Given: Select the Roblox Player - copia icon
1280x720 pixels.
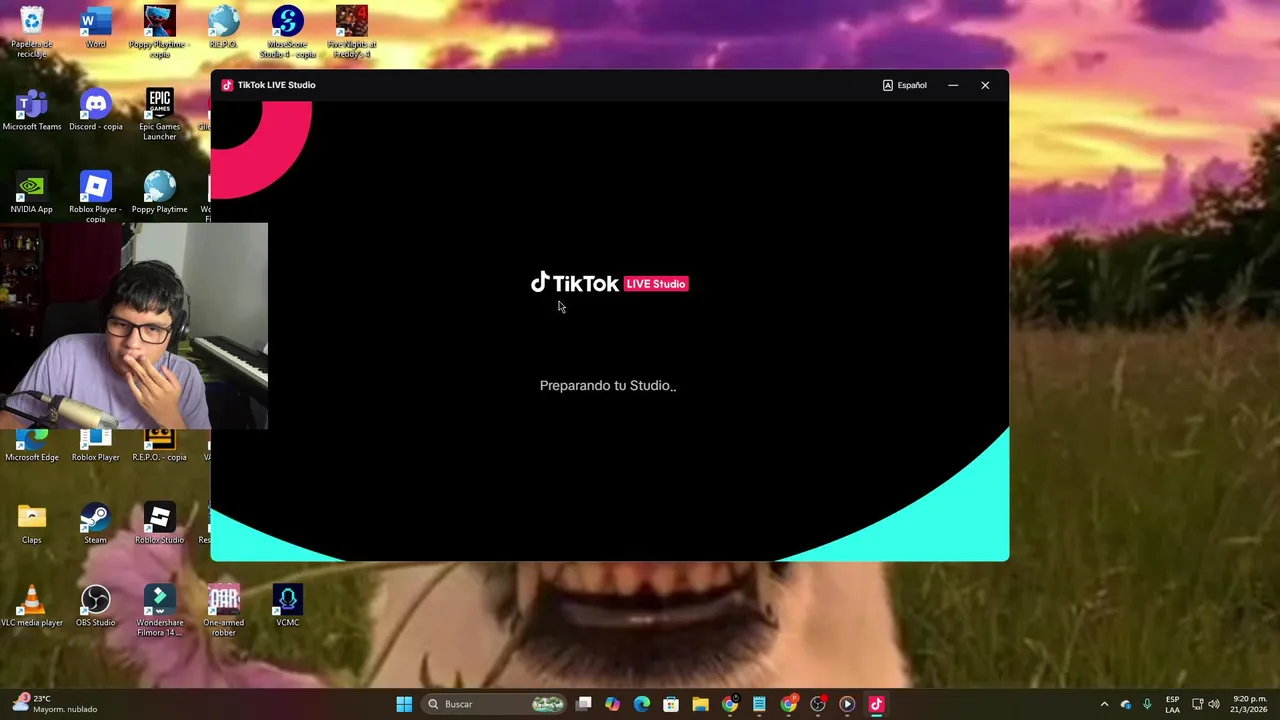Looking at the screenshot, I should pos(96,197).
